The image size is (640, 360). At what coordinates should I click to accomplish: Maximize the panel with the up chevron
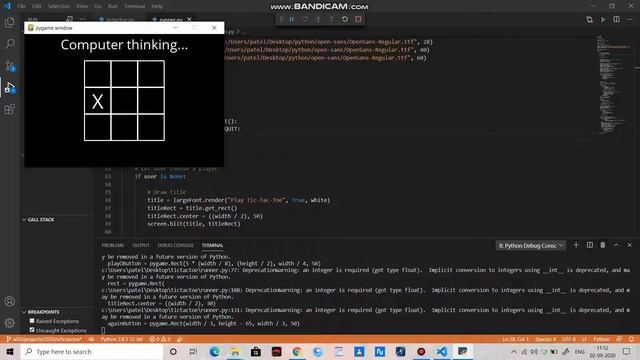point(616,245)
